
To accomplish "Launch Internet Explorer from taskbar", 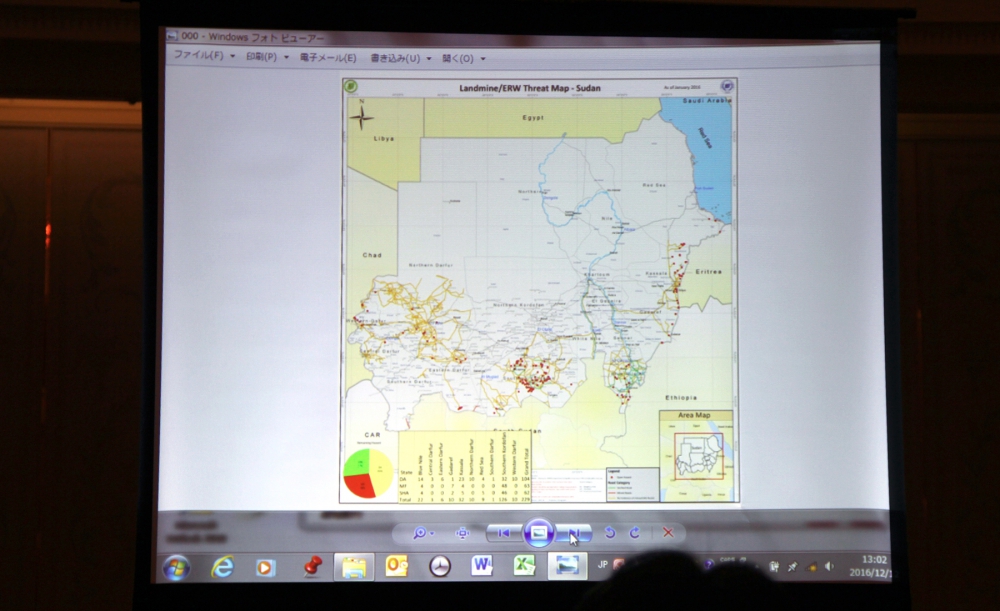I will 222,567.
